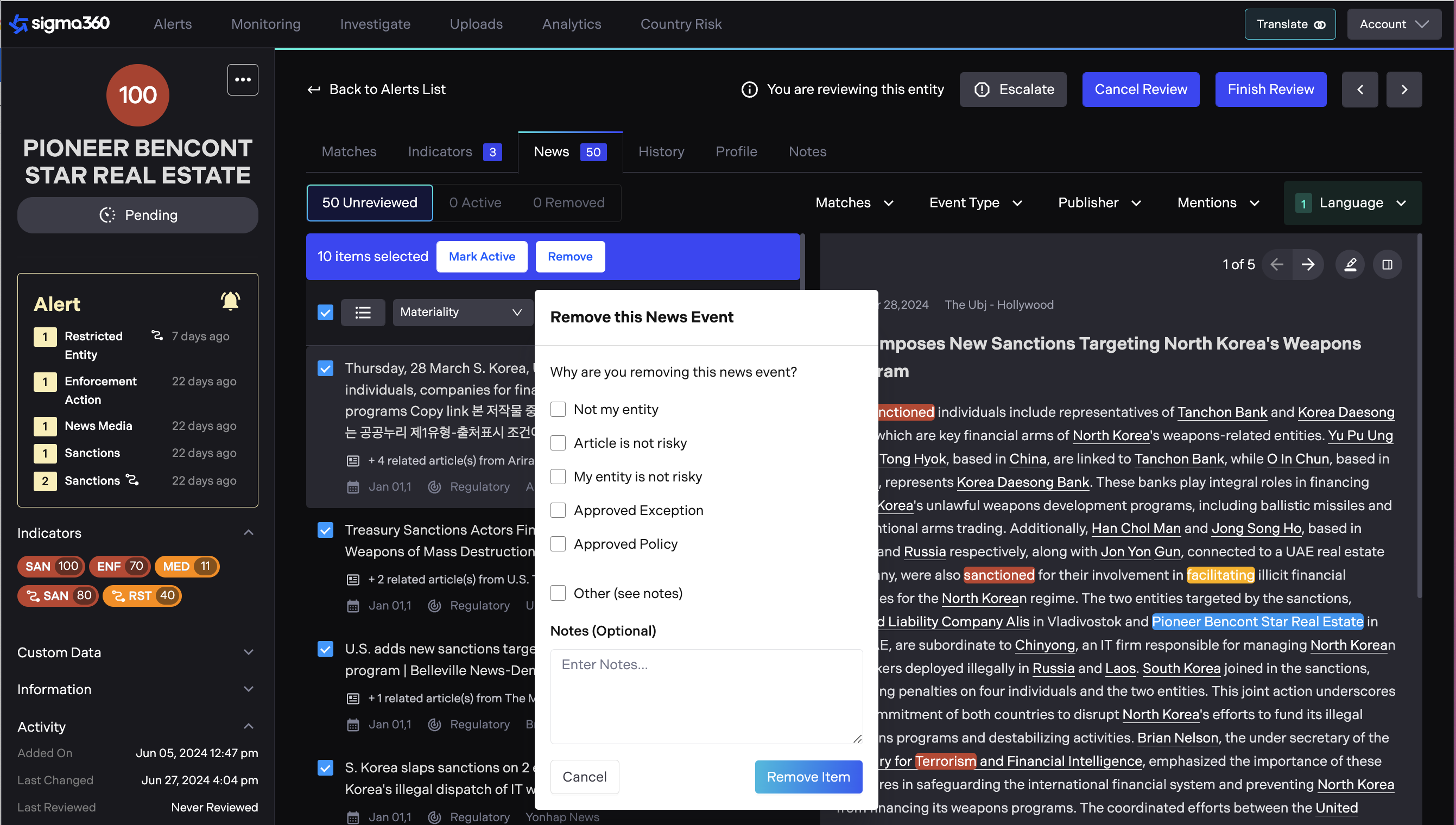Tick the 'Approved Exception' checkbox
1456x825 pixels.
(x=558, y=510)
